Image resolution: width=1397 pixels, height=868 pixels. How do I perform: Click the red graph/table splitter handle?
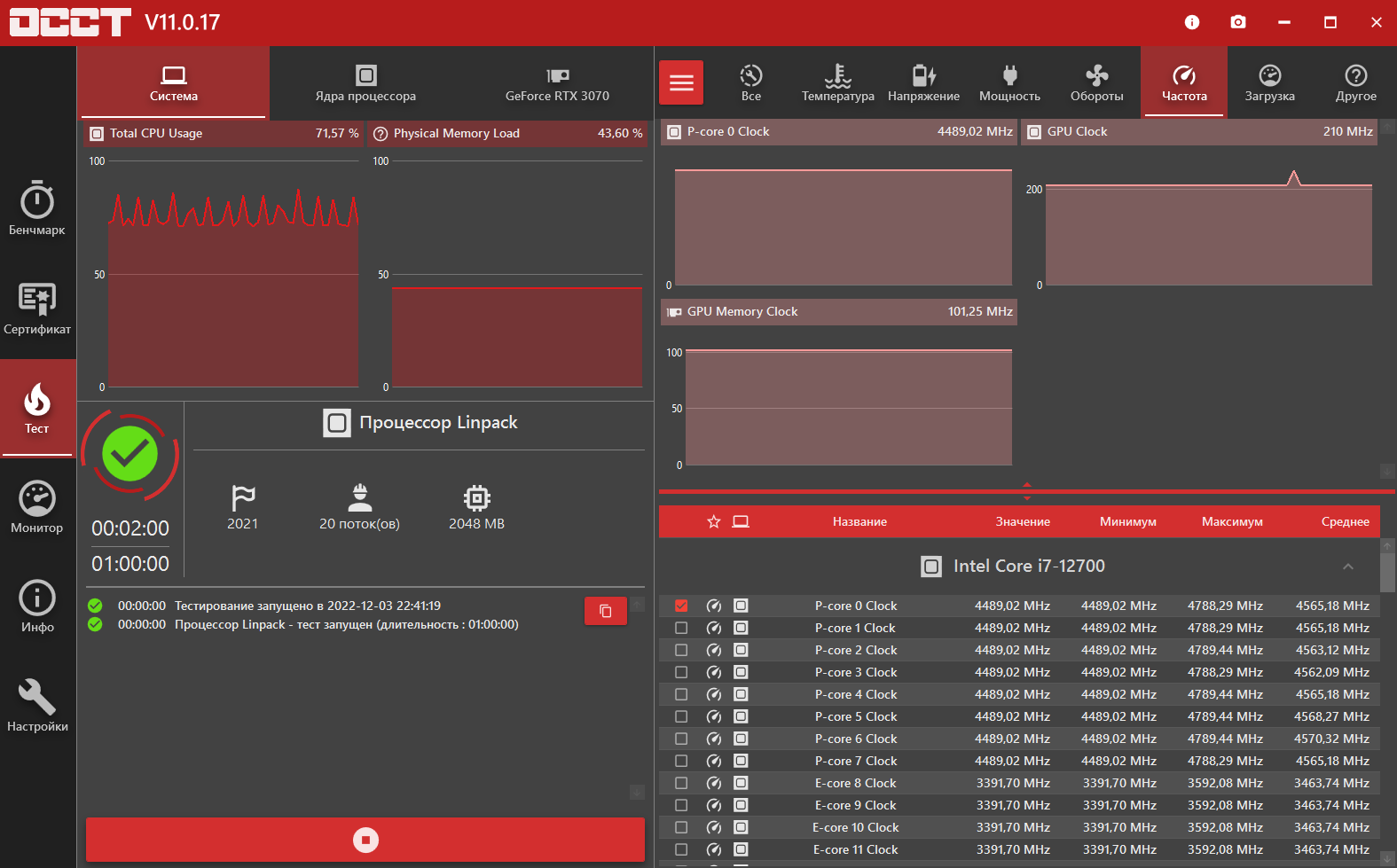pos(1027,491)
